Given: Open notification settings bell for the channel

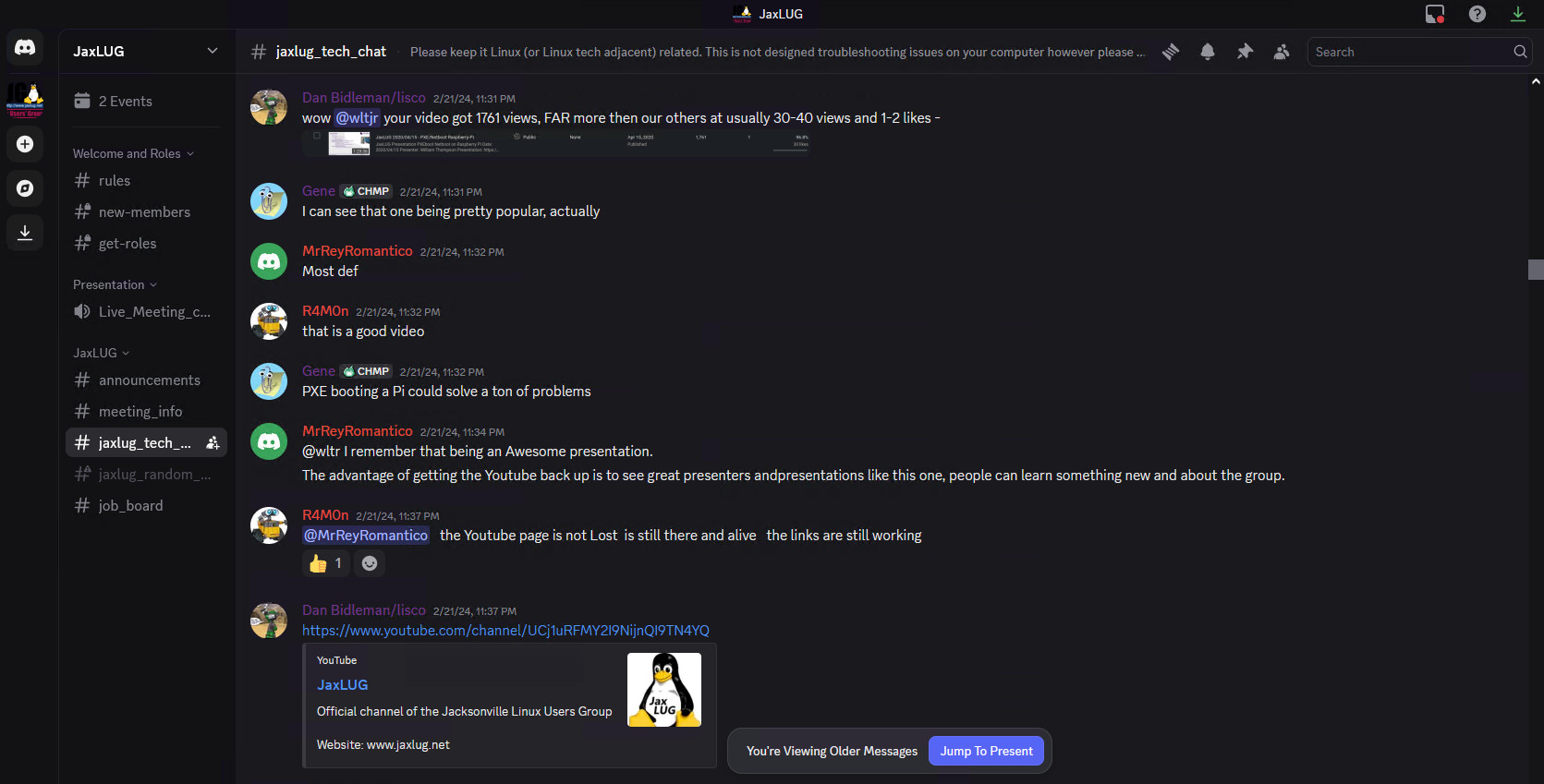Looking at the screenshot, I should 1208,52.
